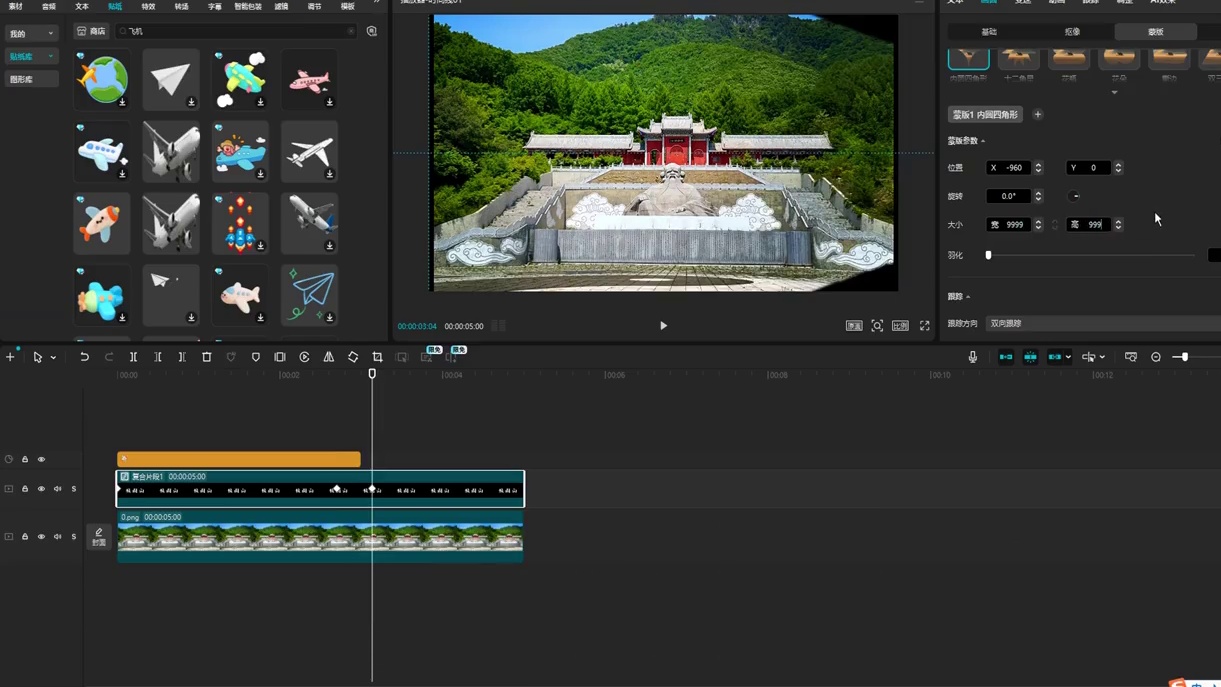The height and width of the screenshot is (687, 1221).
Task: Expand more mask shapes arrow
Action: pyautogui.click(x=1114, y=93)
